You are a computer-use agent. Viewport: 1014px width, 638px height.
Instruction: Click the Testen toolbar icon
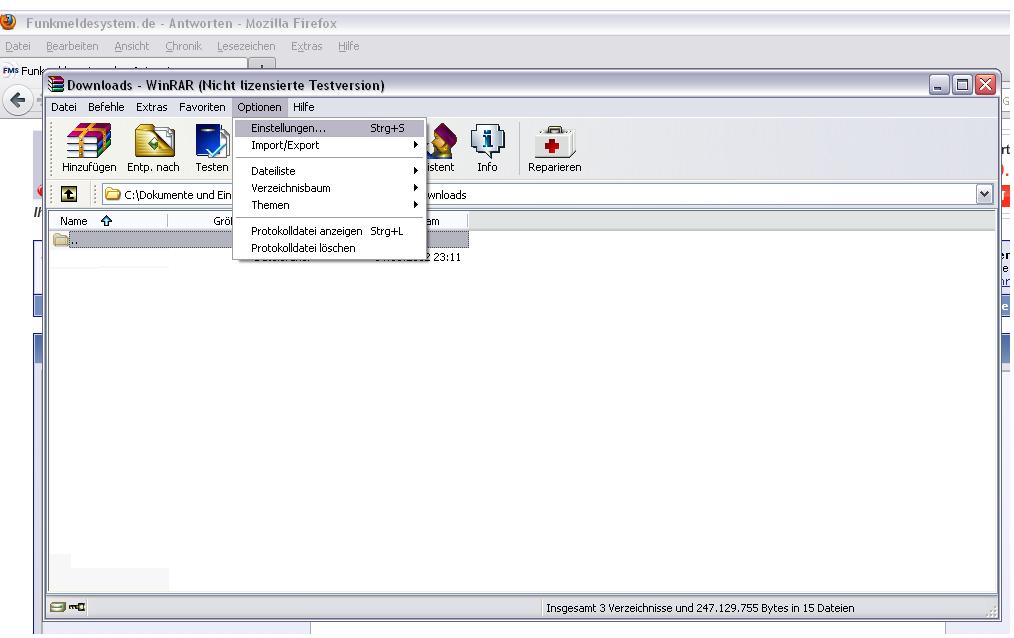[x=212, y=143]
